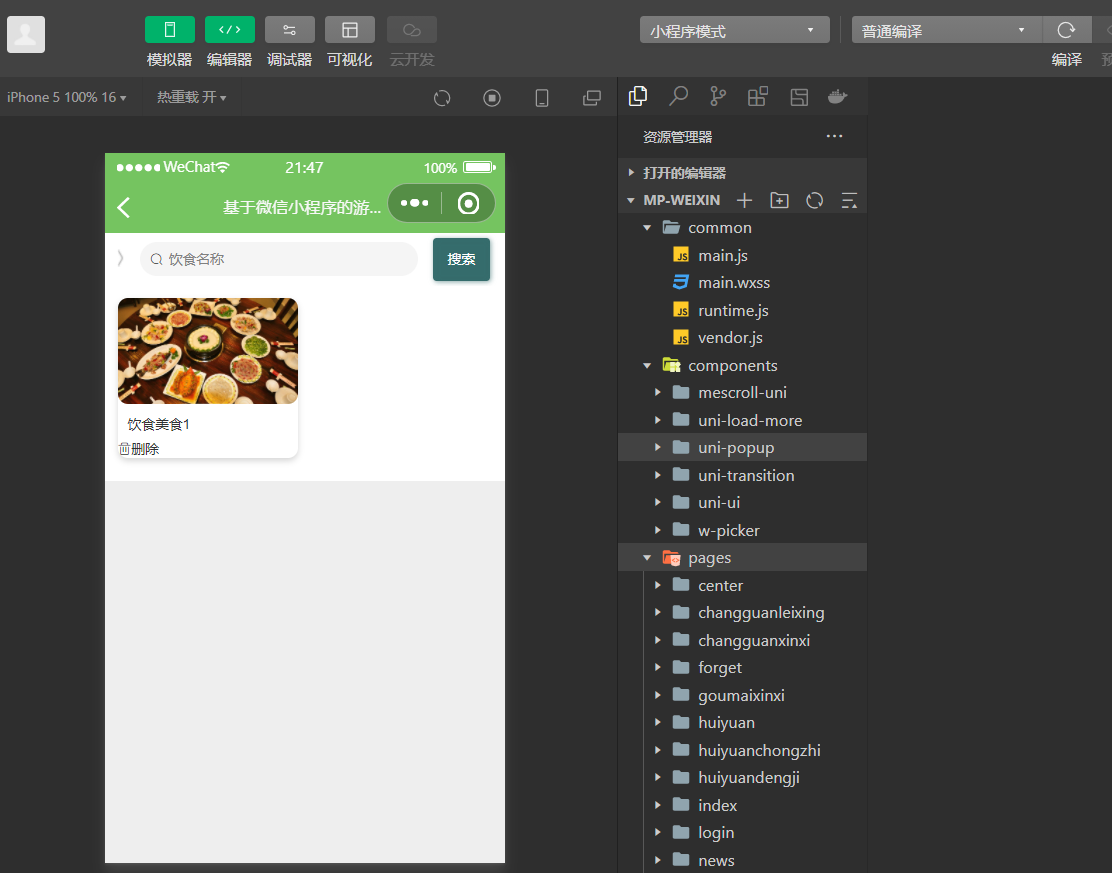Toggle the editor panel button
Image resolution: width=1112 pixels, height=873 pixels.
(229, 30)
